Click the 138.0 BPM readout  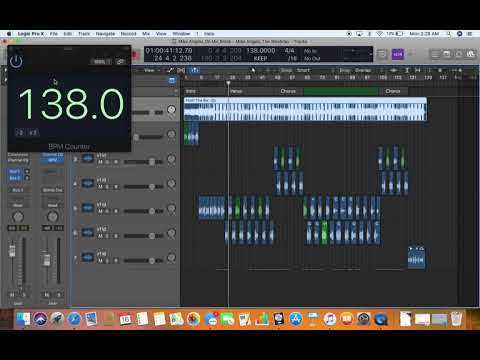pos(71,104)
